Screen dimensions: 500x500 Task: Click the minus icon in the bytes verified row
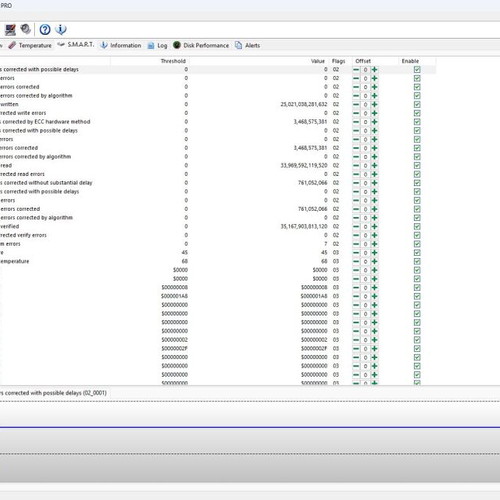(356, 227)
